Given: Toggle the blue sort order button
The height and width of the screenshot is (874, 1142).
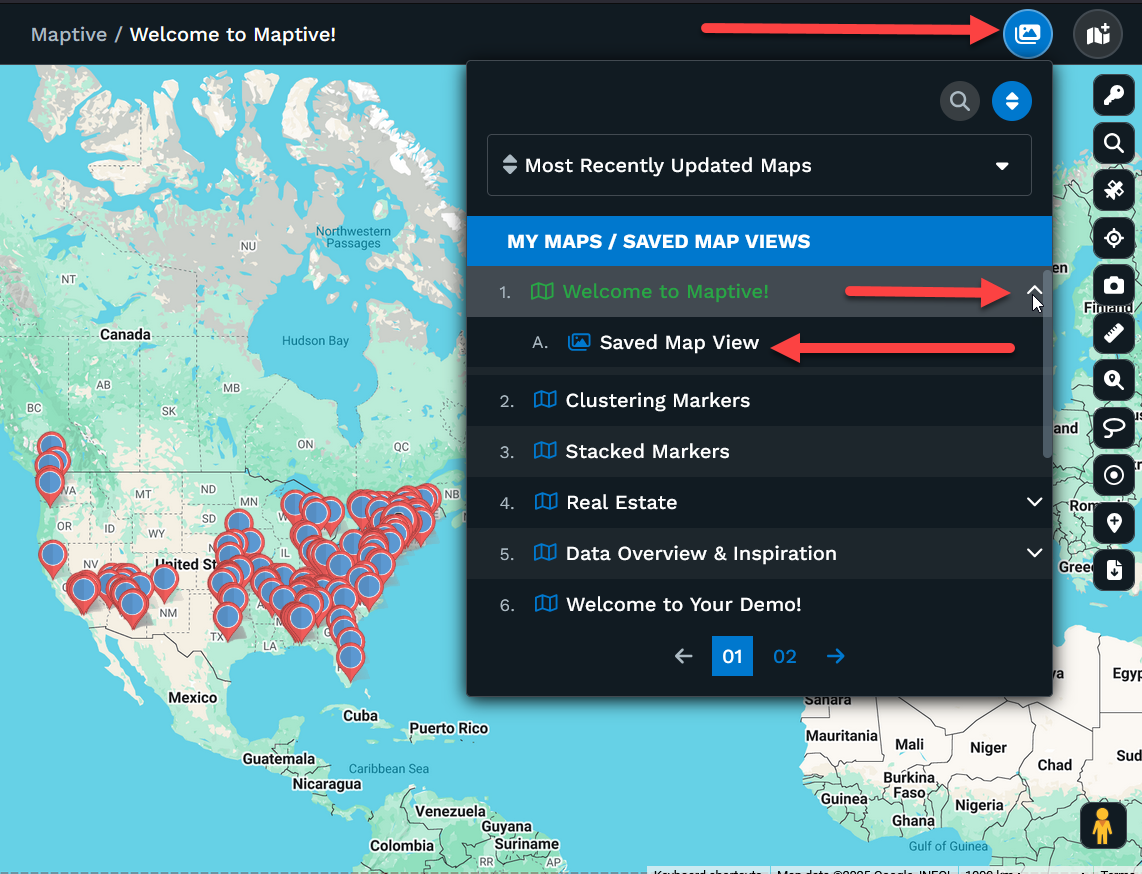Looking at the screenshot, I should coord(1011,101).
